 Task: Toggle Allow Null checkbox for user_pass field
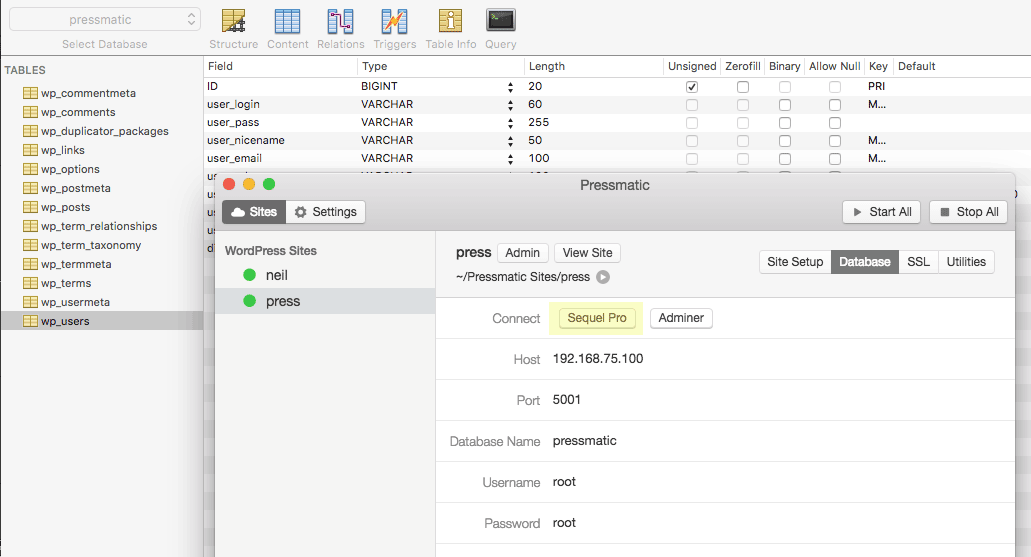834,123
